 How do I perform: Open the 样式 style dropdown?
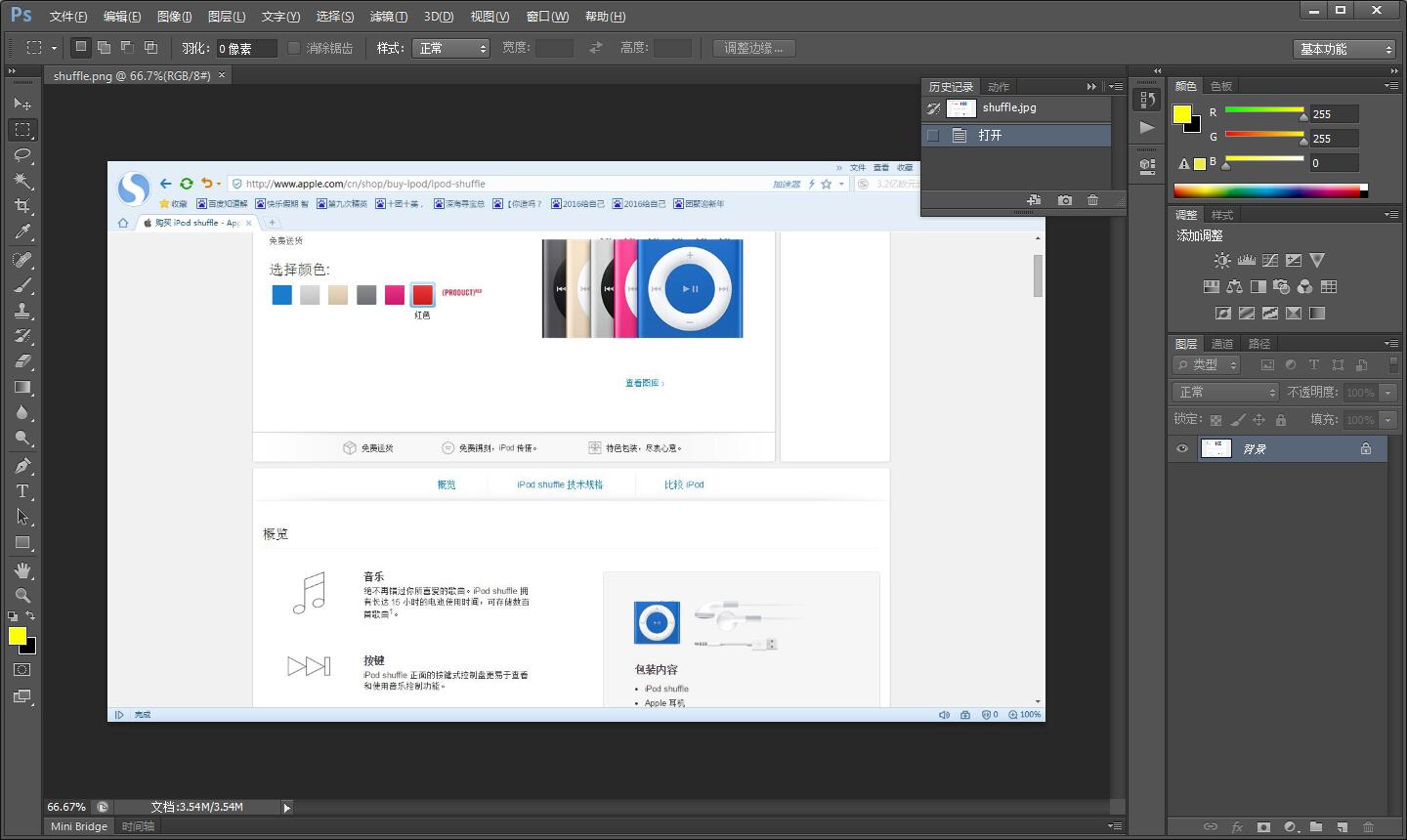pos(451,48)
